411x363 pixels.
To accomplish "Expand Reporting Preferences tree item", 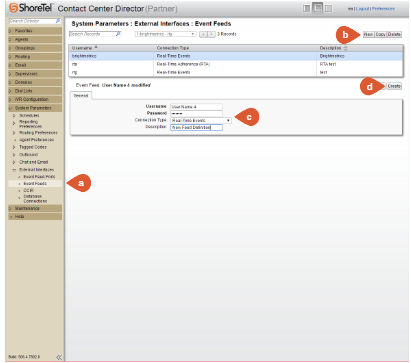I will tap(14, 123).
